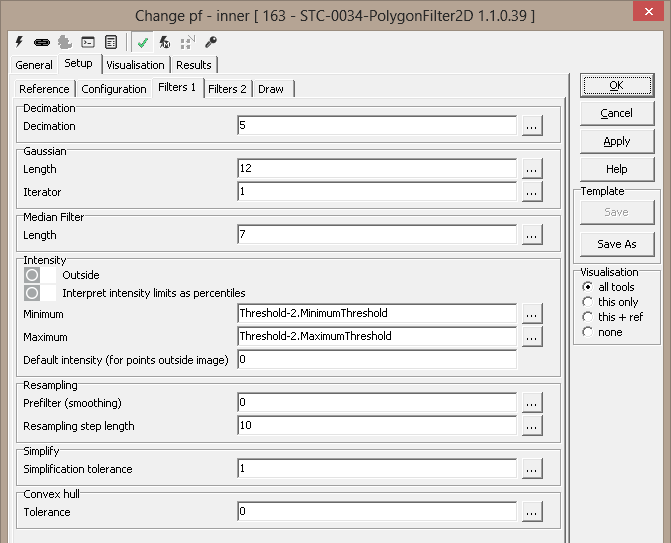Click the document list toolbar icon

point(110,42)
